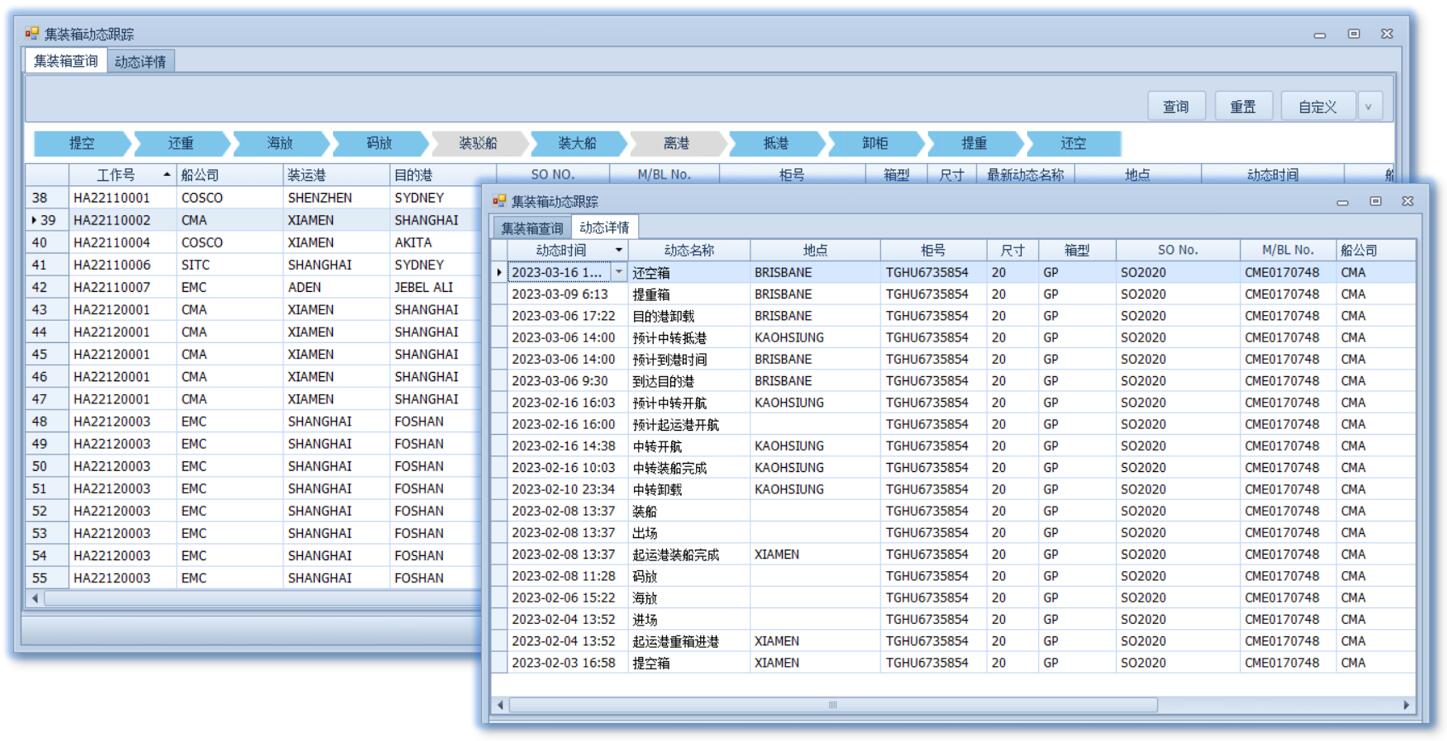The image size is (1447, 741).
Task: Click the left arrow of back window scrollbar
Action: coord(38,598)
